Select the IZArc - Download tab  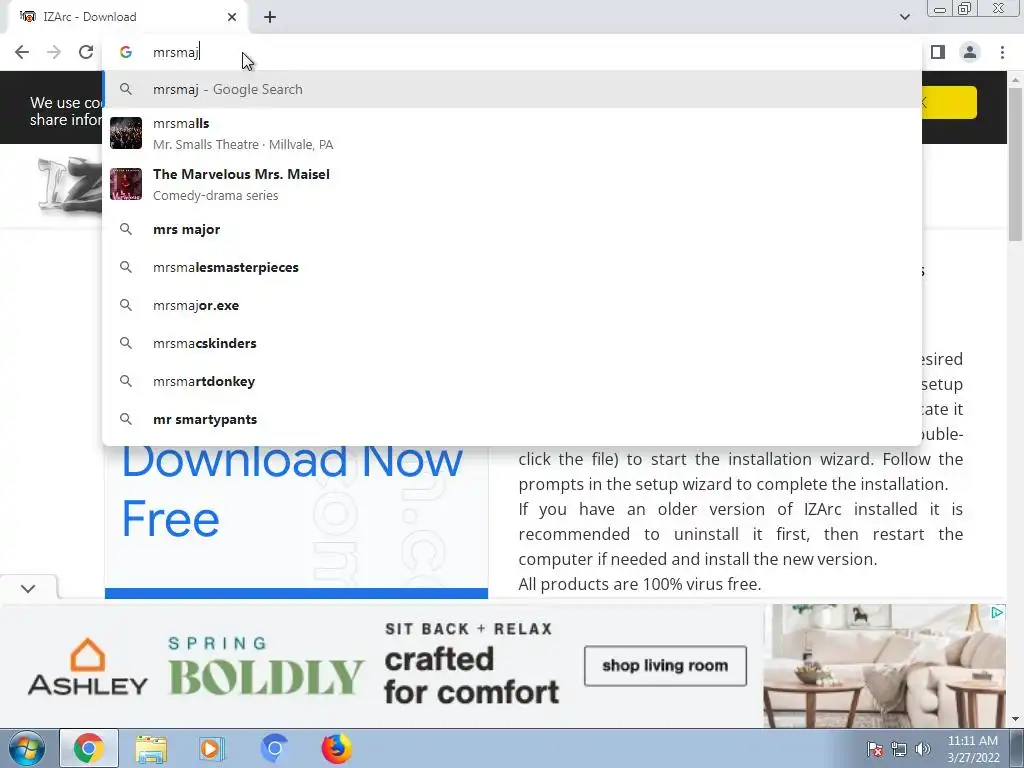pos(127,17)
